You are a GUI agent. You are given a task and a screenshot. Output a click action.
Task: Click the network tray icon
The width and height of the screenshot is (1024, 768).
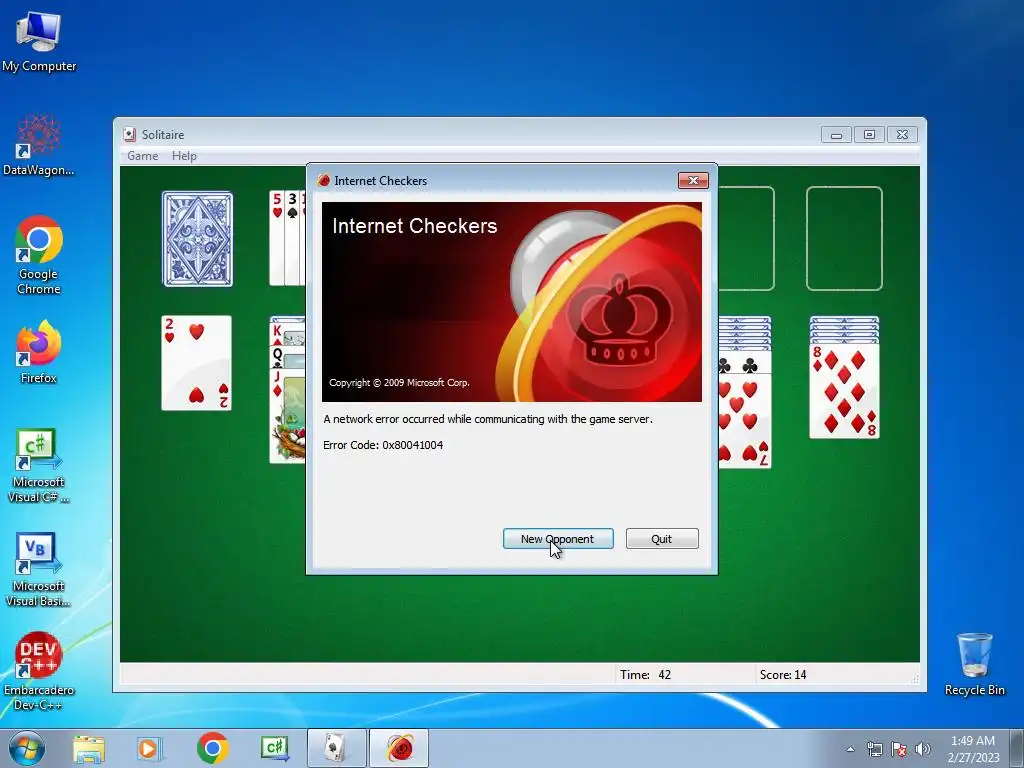(x=874, y=749)
